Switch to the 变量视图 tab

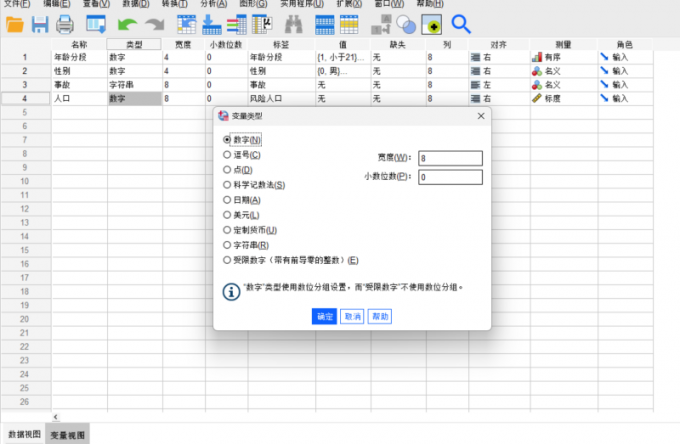[x=68, y=434]
